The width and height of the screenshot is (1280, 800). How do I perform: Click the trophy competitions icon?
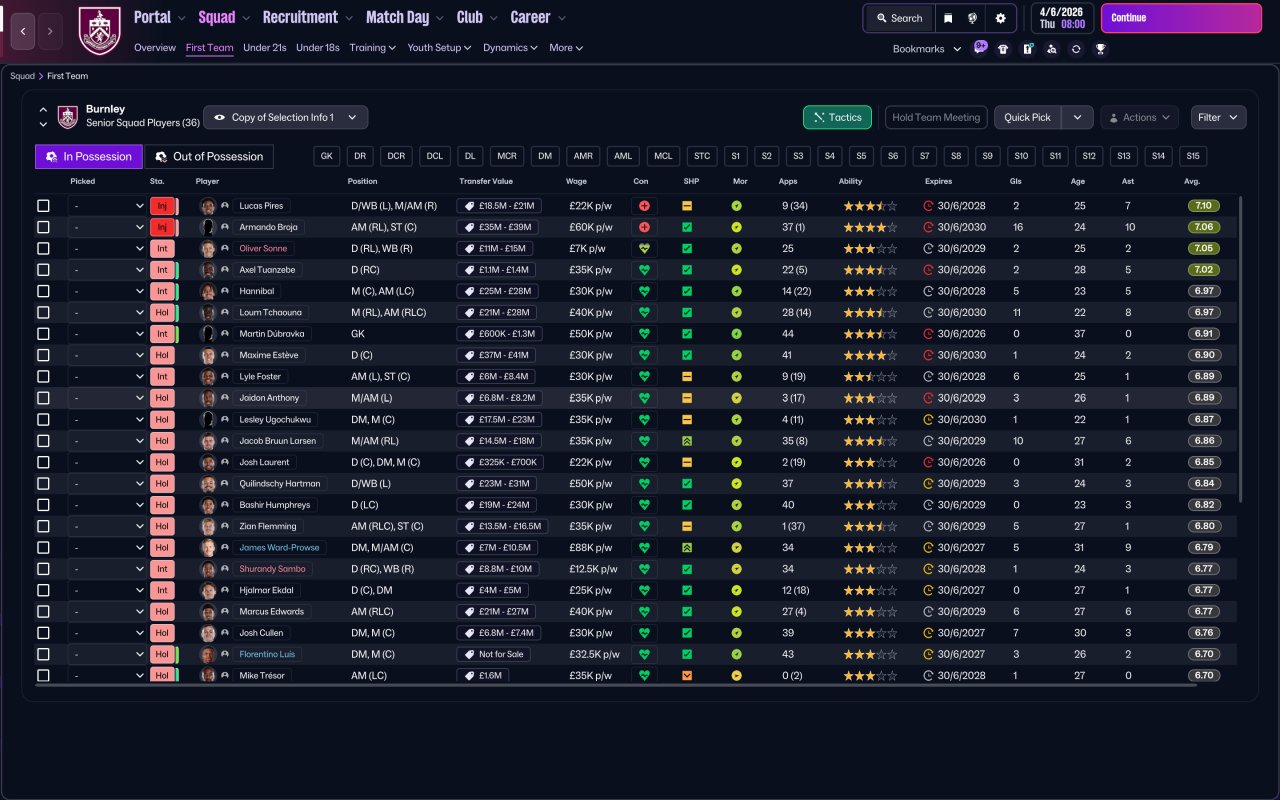pos(1100,48)
